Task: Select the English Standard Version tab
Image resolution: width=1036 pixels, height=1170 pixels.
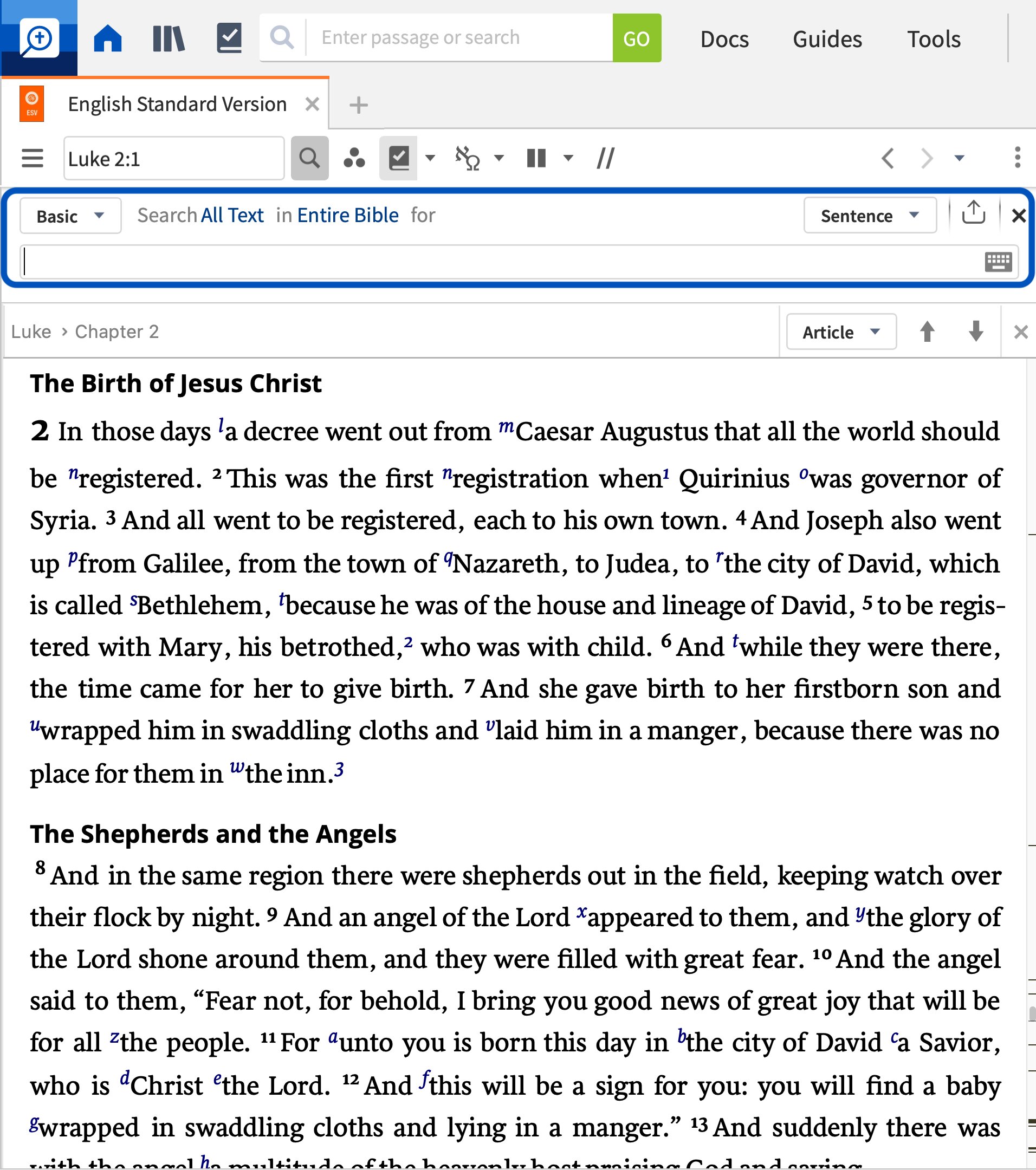Action: (x=177, y=104)
